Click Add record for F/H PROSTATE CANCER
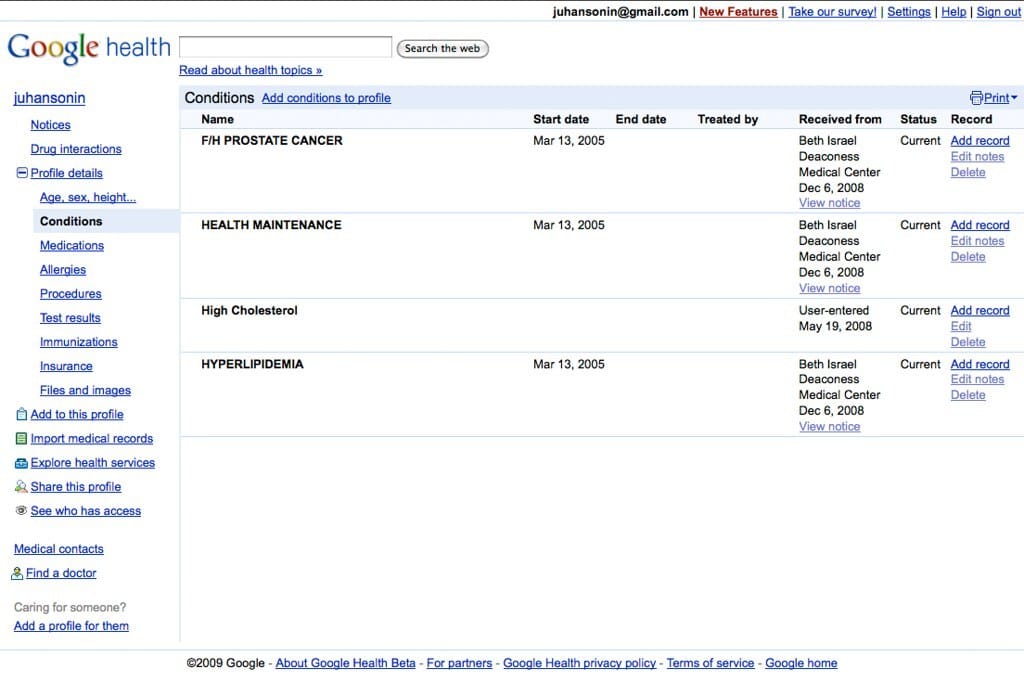This screenshot has width=1024, height=682. (980, 140)
